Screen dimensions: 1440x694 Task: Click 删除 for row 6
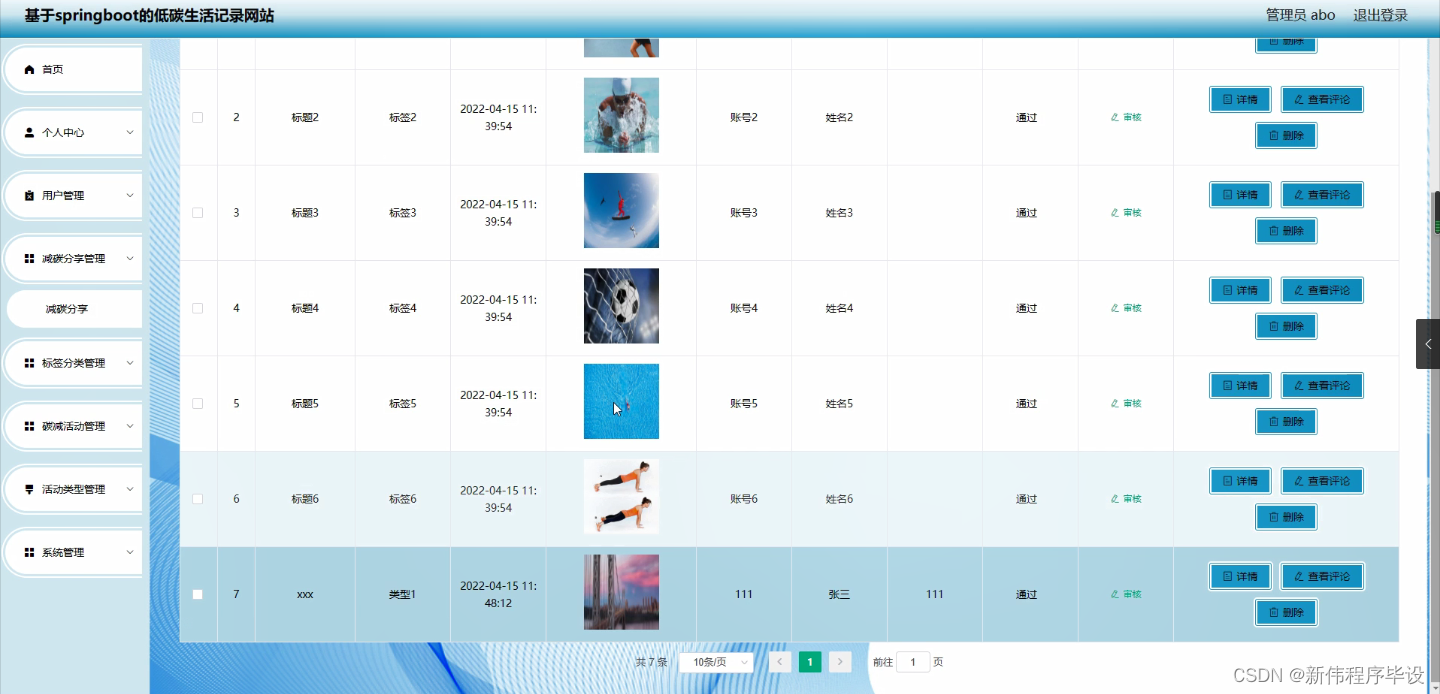(x=1286, y=517)
